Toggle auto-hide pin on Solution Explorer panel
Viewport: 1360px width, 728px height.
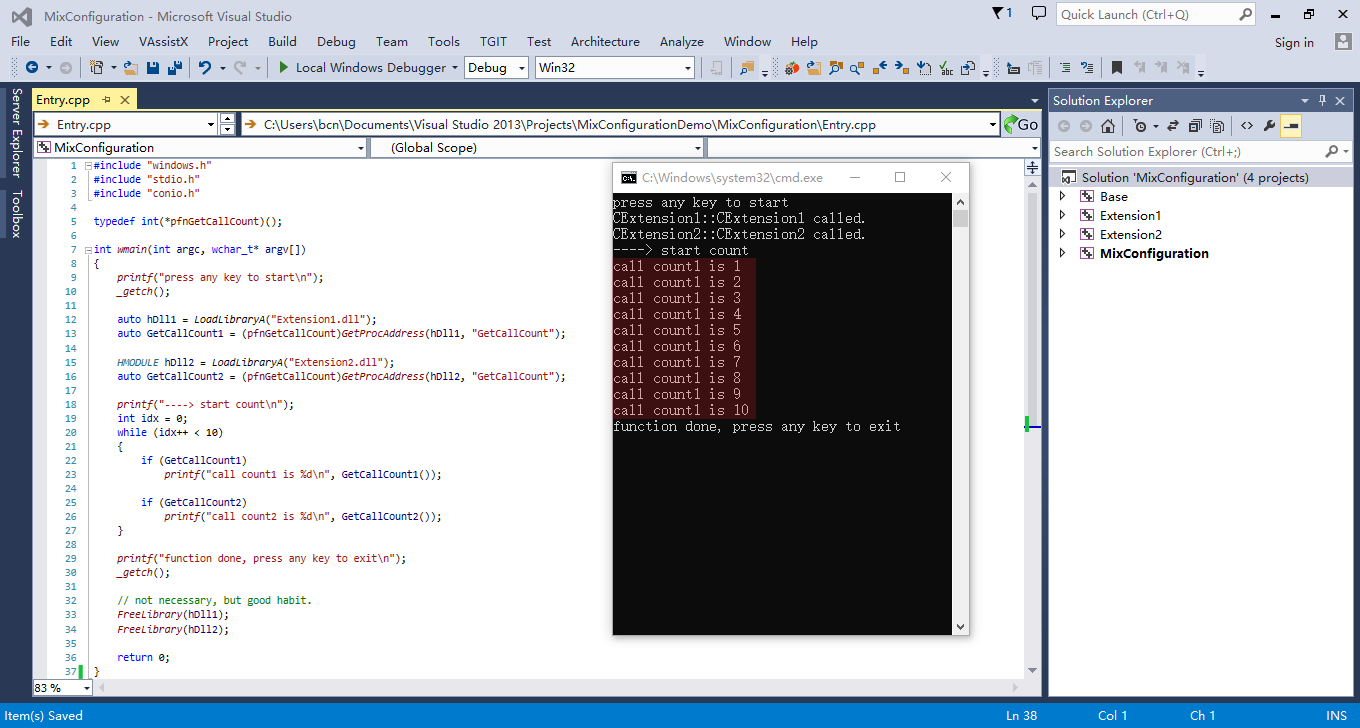1322,100
